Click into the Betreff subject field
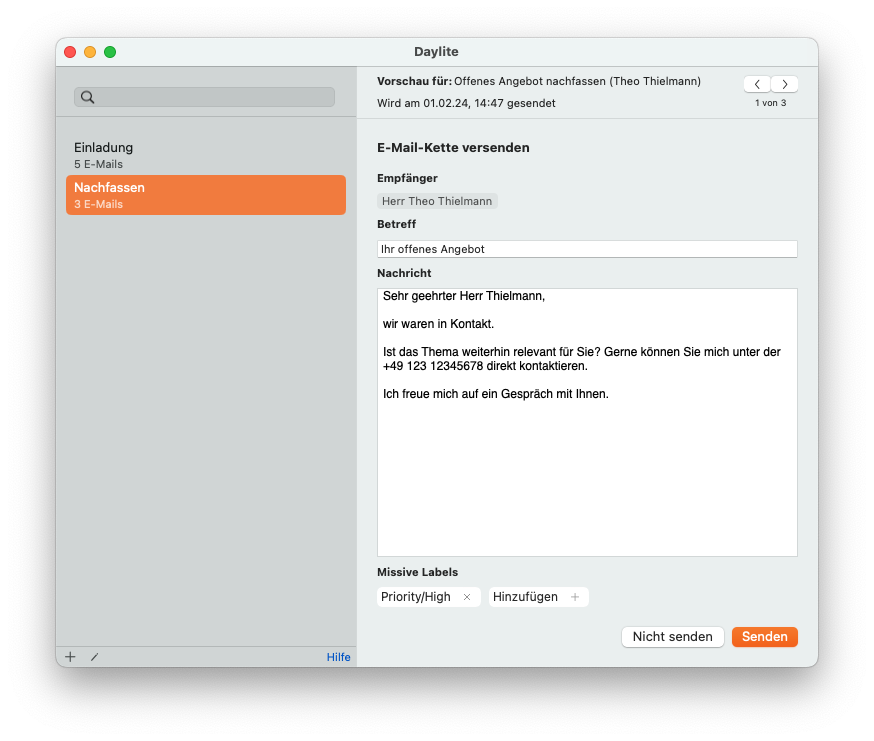Screen dimensions: 874x741 pyautogui.click(x=587, y=249)
